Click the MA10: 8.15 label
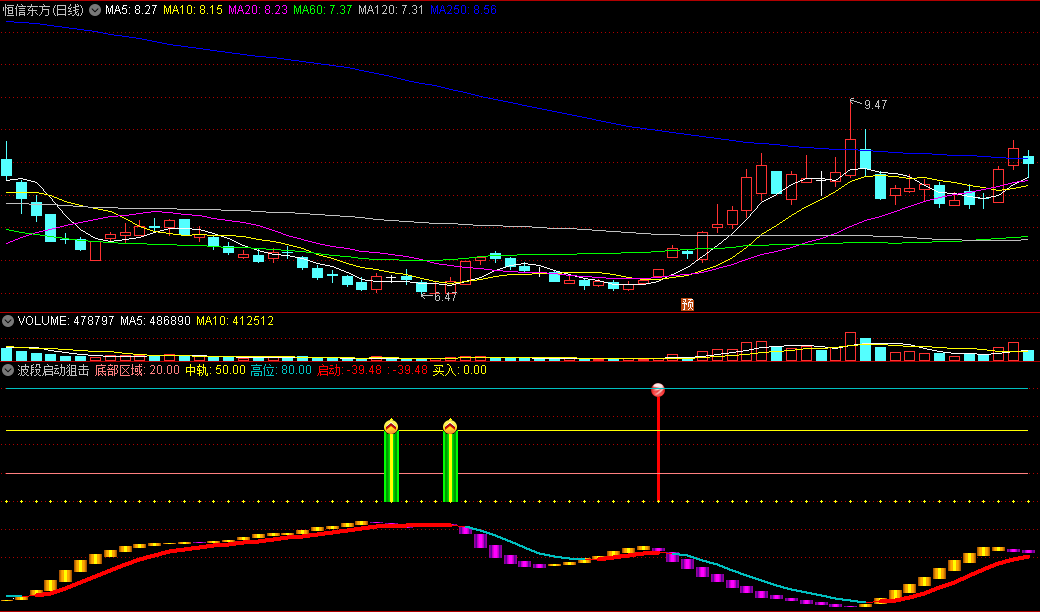Viewport: 1040px width, 612px height. (x=193, y=10)
